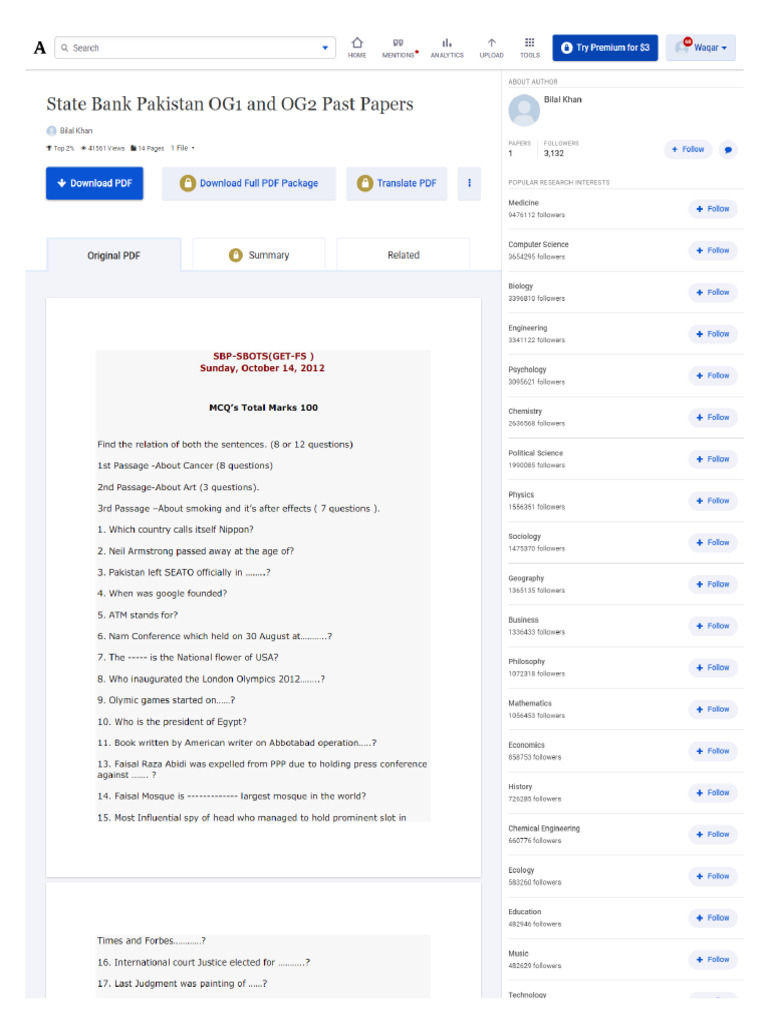Follow author Bilal Khan
The image size is (768, 1024).
coord(688,150)
